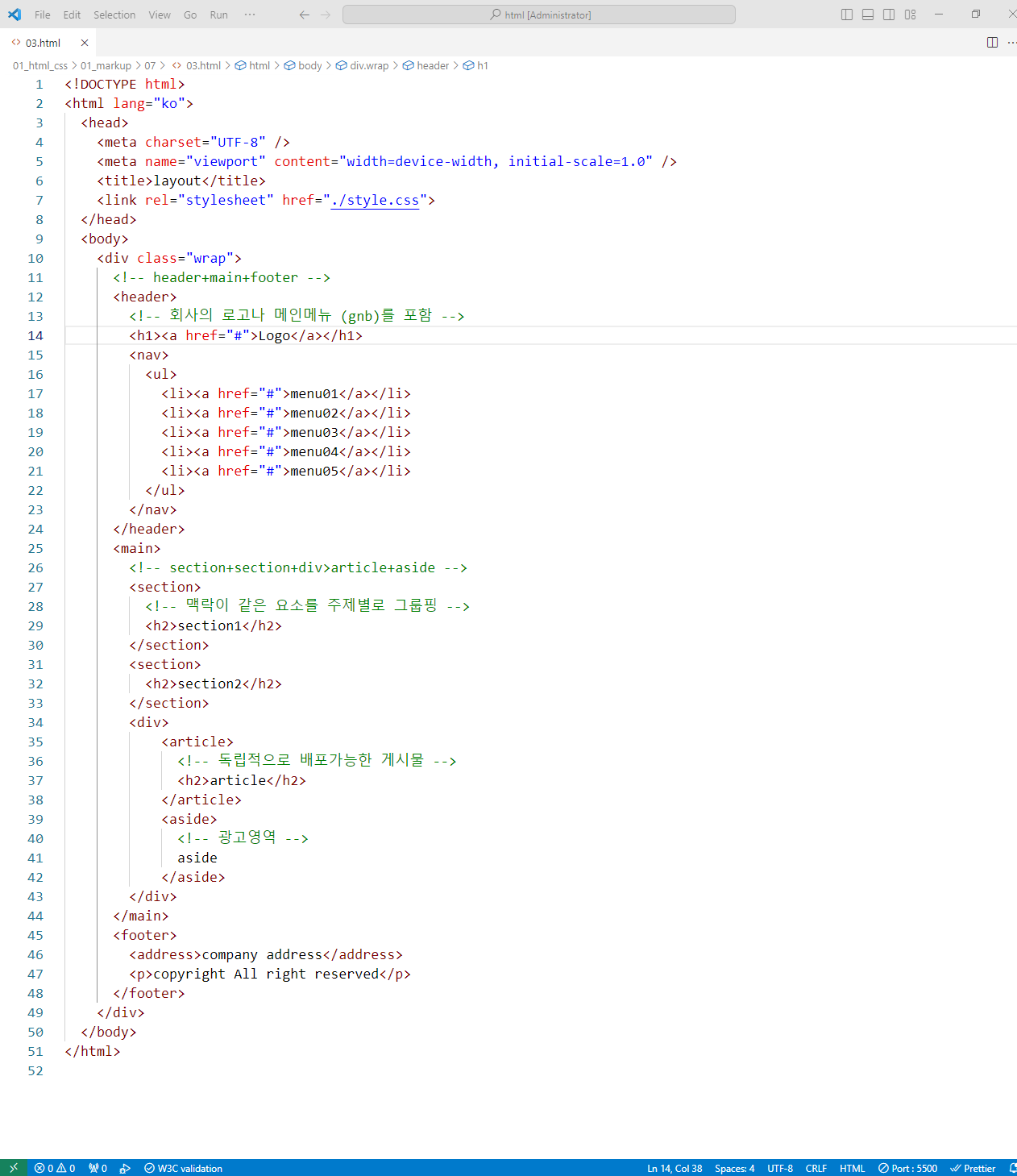1017x1176 pixels.
Task: Click the Prettier formatter status item
Action: (973, 1168)
